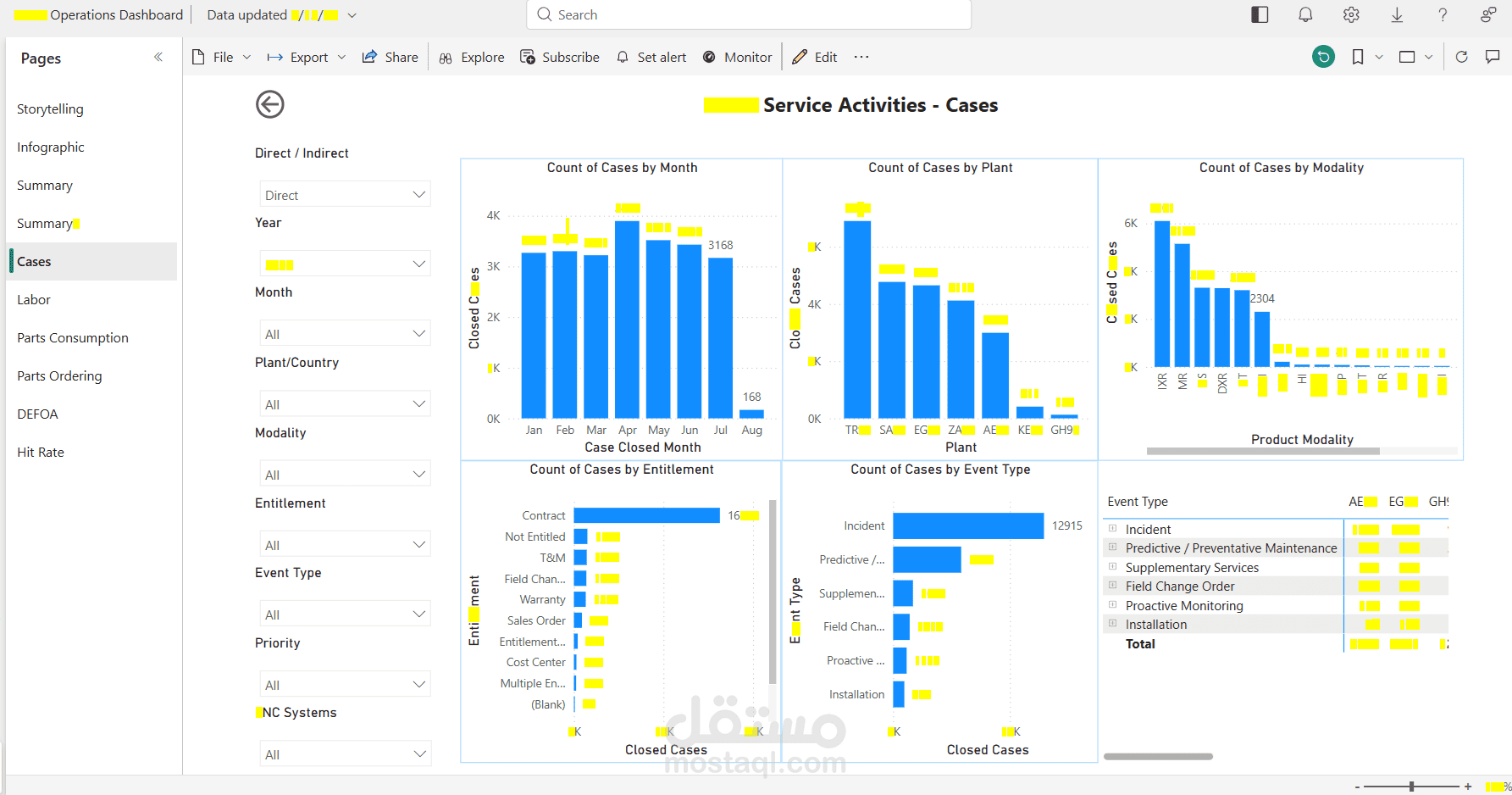Go to the Hit Rate page
The width and height of the screenshot is (1512, 795).
(93, 452)
